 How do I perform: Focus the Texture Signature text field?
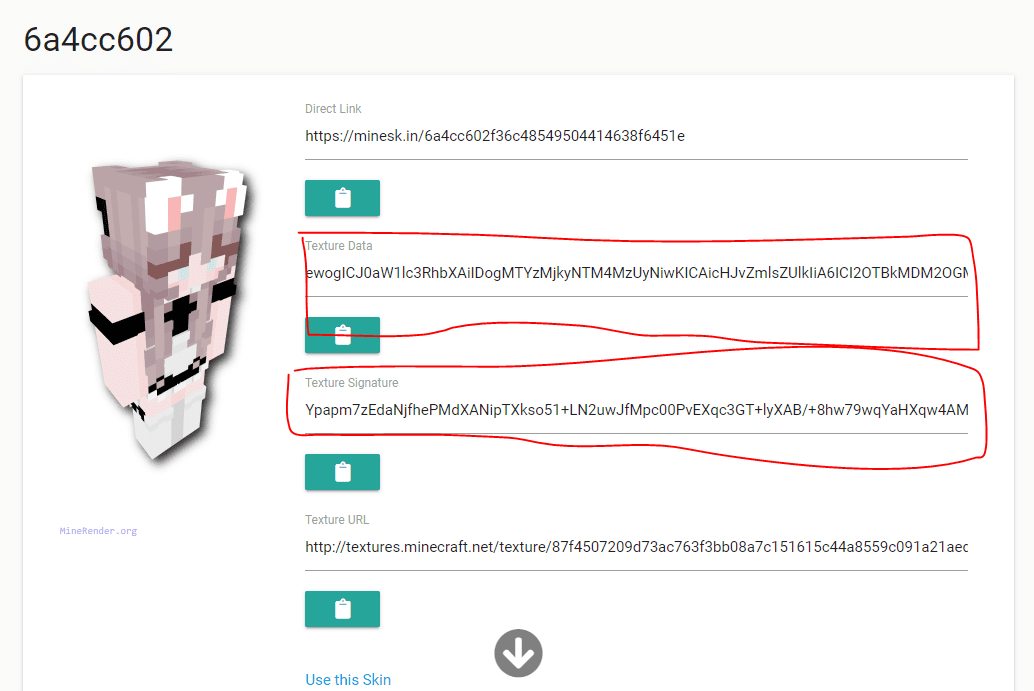[x=636, y=411]
